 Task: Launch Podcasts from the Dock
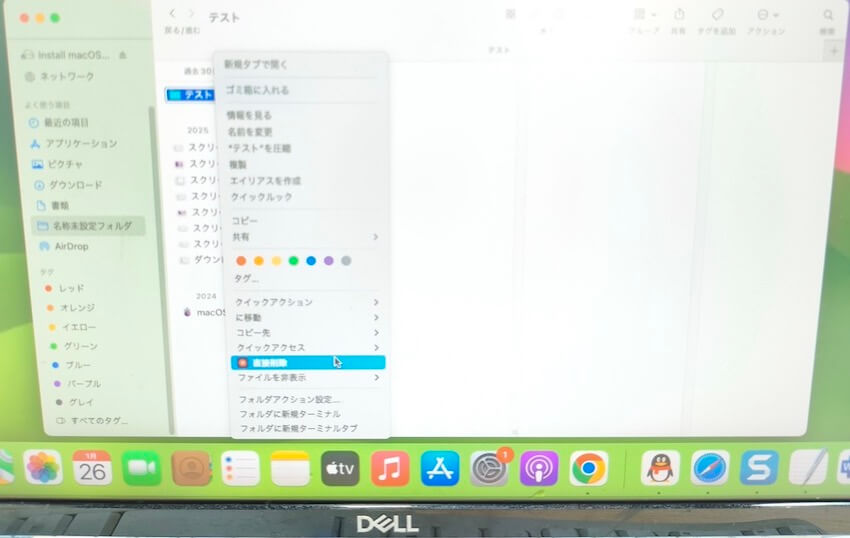pyautogui.click(x=539, y=468)
